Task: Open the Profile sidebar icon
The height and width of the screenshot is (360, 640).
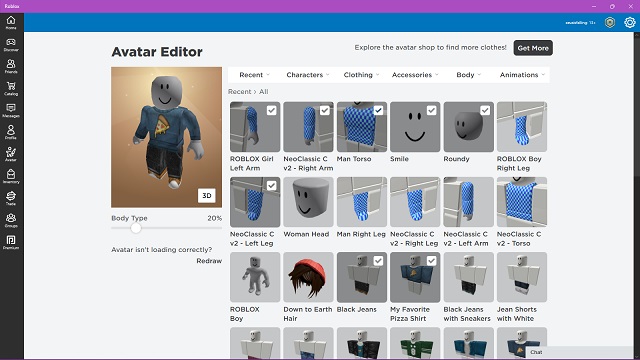Action: [x=11, y=133]
